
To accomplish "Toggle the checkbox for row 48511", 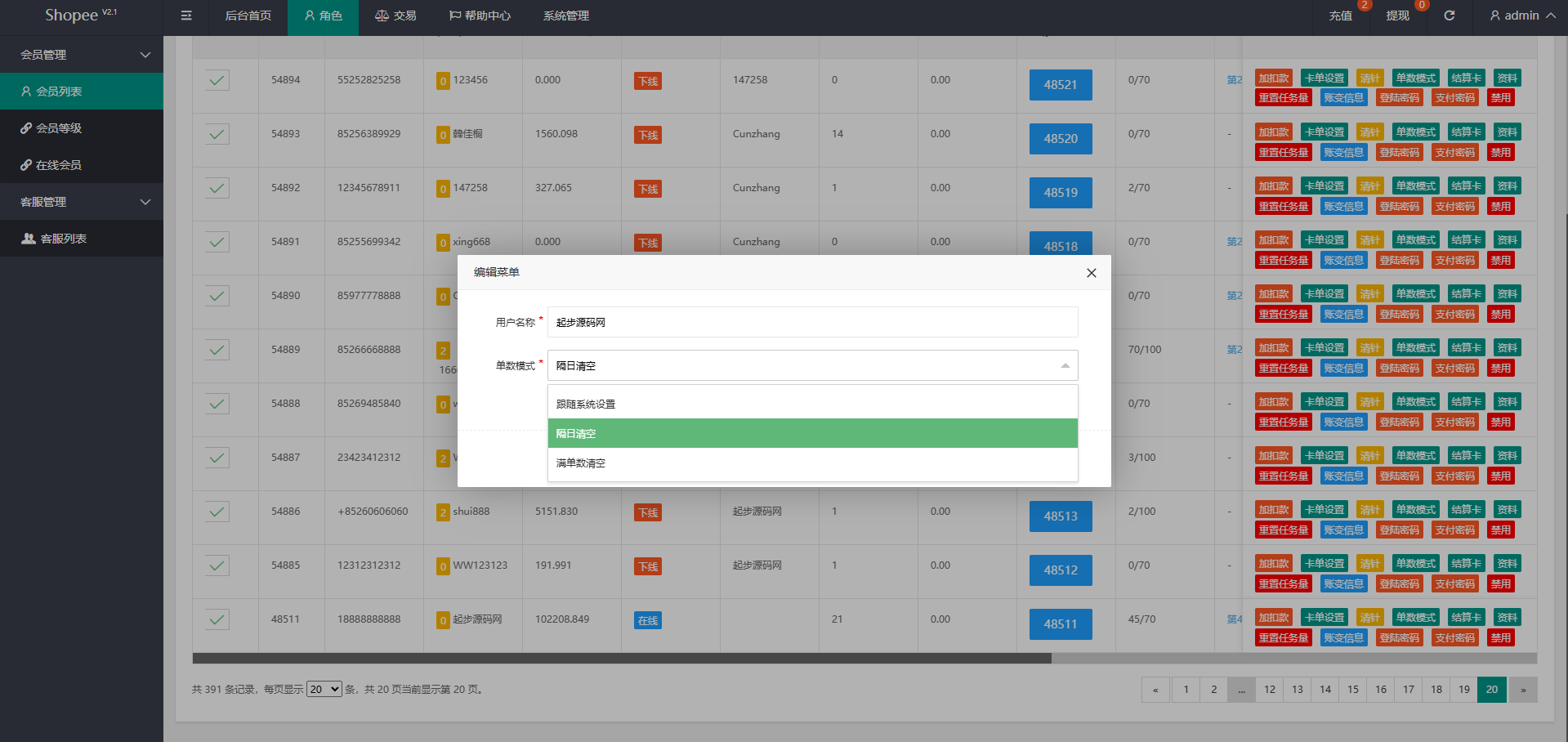I will (x=217, y=619).
